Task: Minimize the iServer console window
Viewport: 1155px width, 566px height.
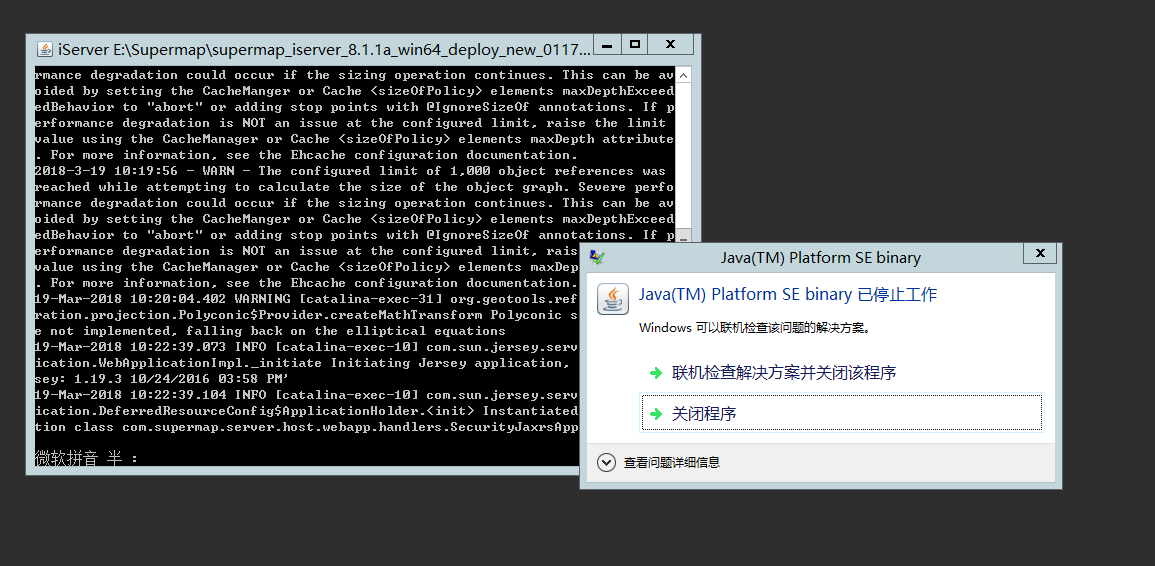Action: (x=607, y=44)
